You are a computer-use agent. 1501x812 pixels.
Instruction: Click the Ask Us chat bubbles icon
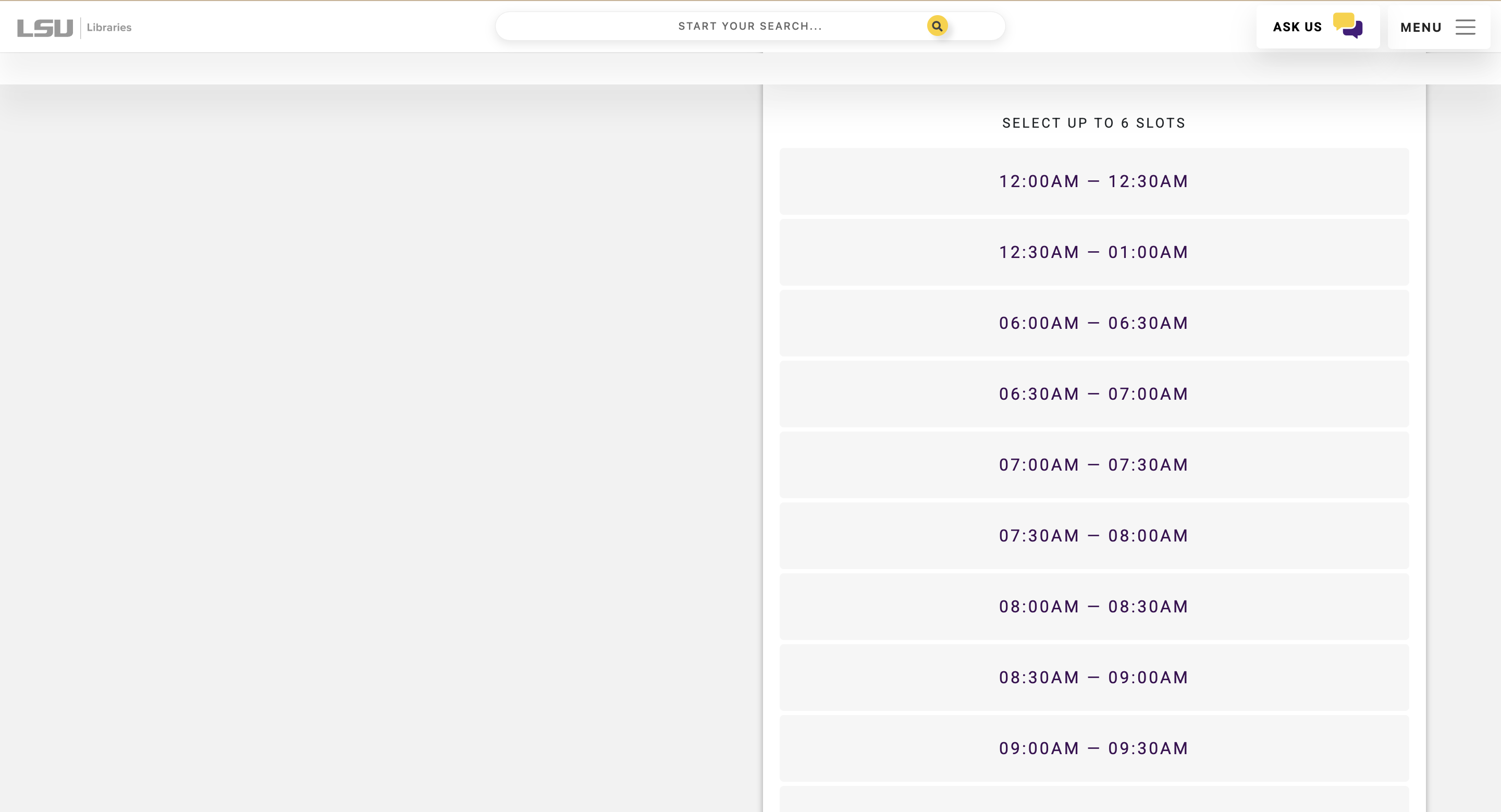coord(1348,26)
